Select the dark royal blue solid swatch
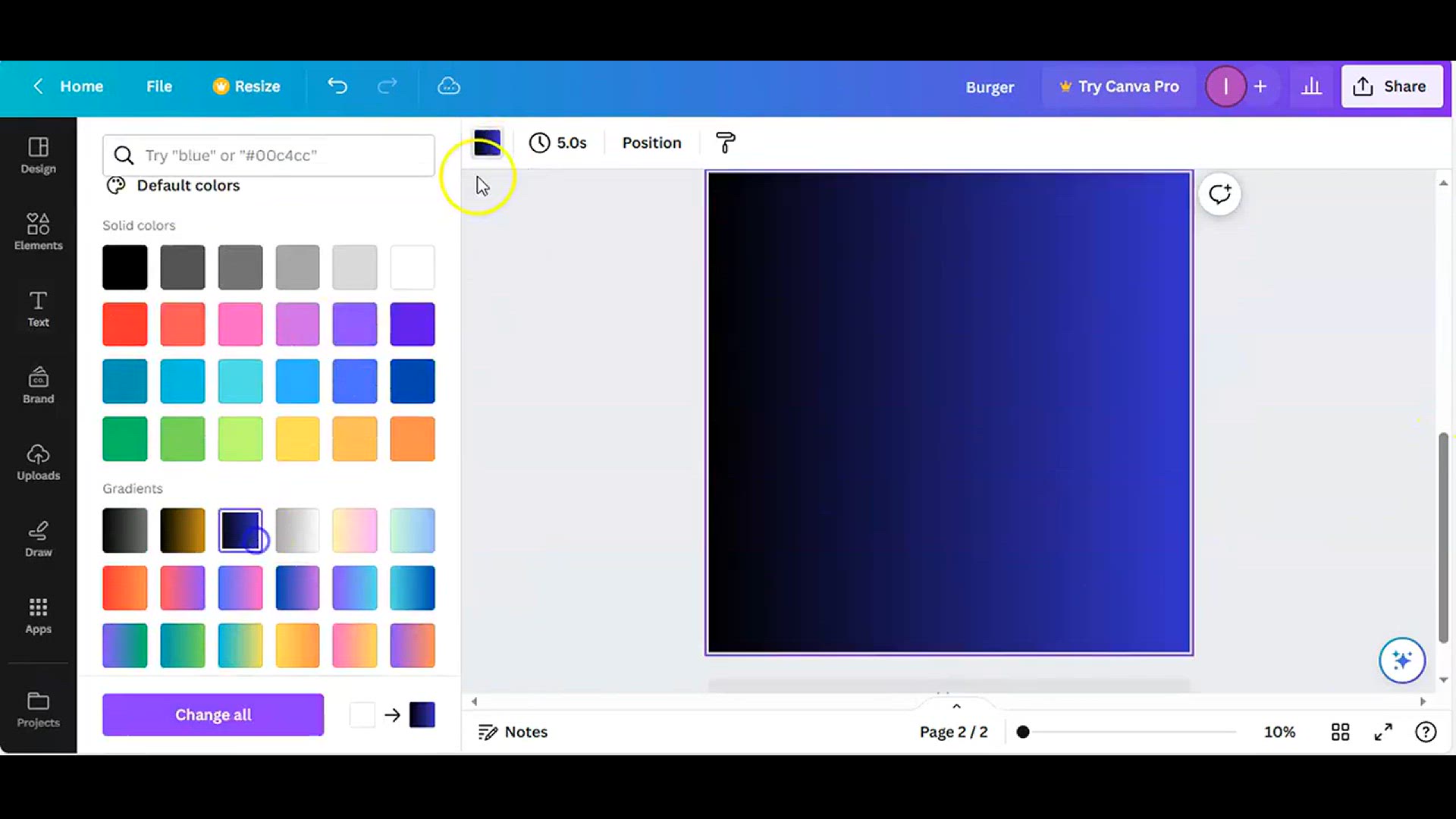Screen dimensions: 1456x819 click(413, 381)
